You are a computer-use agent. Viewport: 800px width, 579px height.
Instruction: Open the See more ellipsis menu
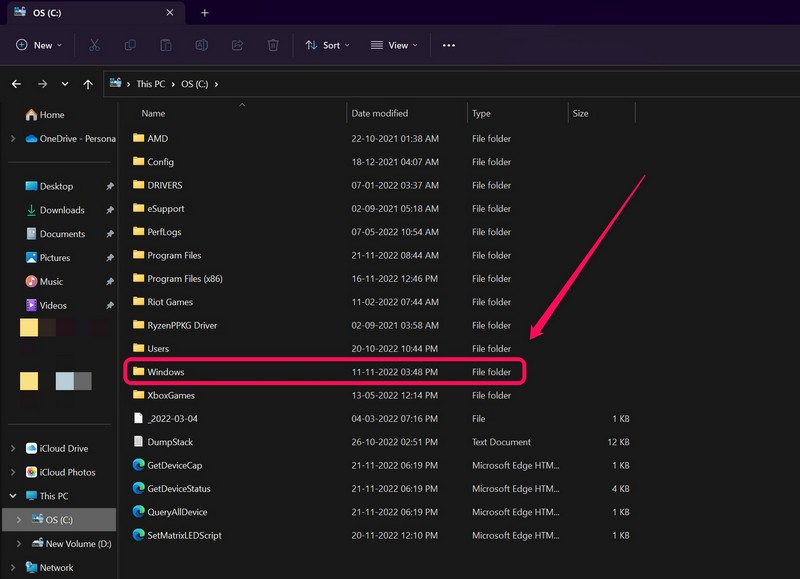pyautogui.click(x=448, y=45)
